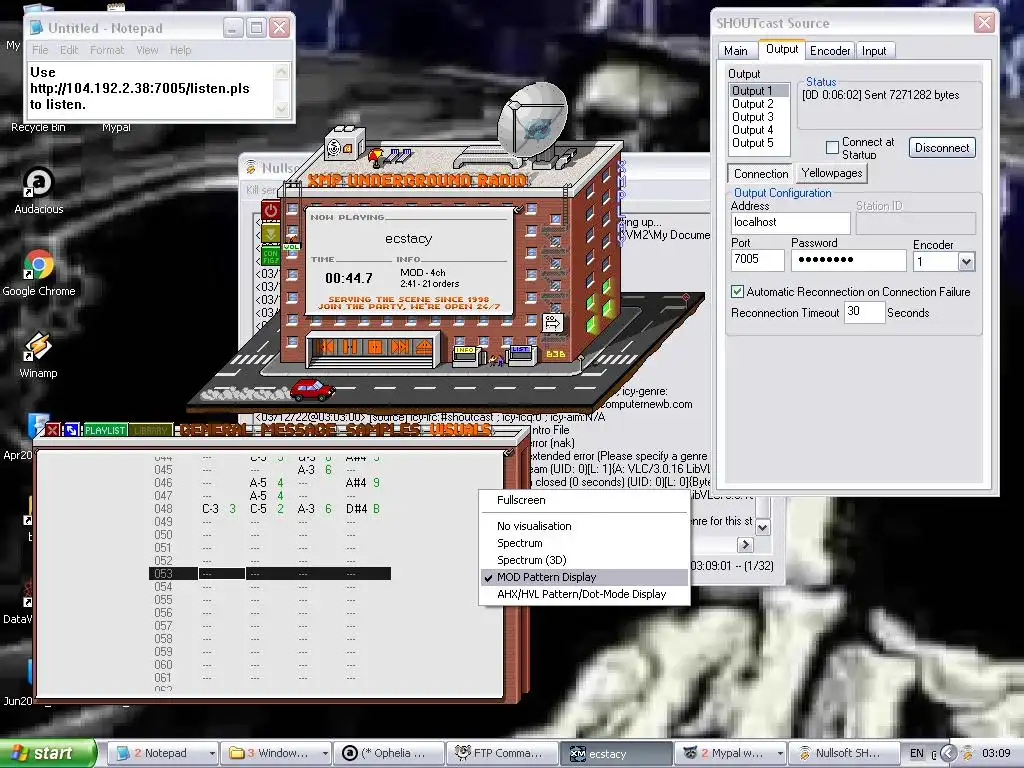The image size is (1024, 768).
Task: Open Notepad File menu
Action: 40,50
